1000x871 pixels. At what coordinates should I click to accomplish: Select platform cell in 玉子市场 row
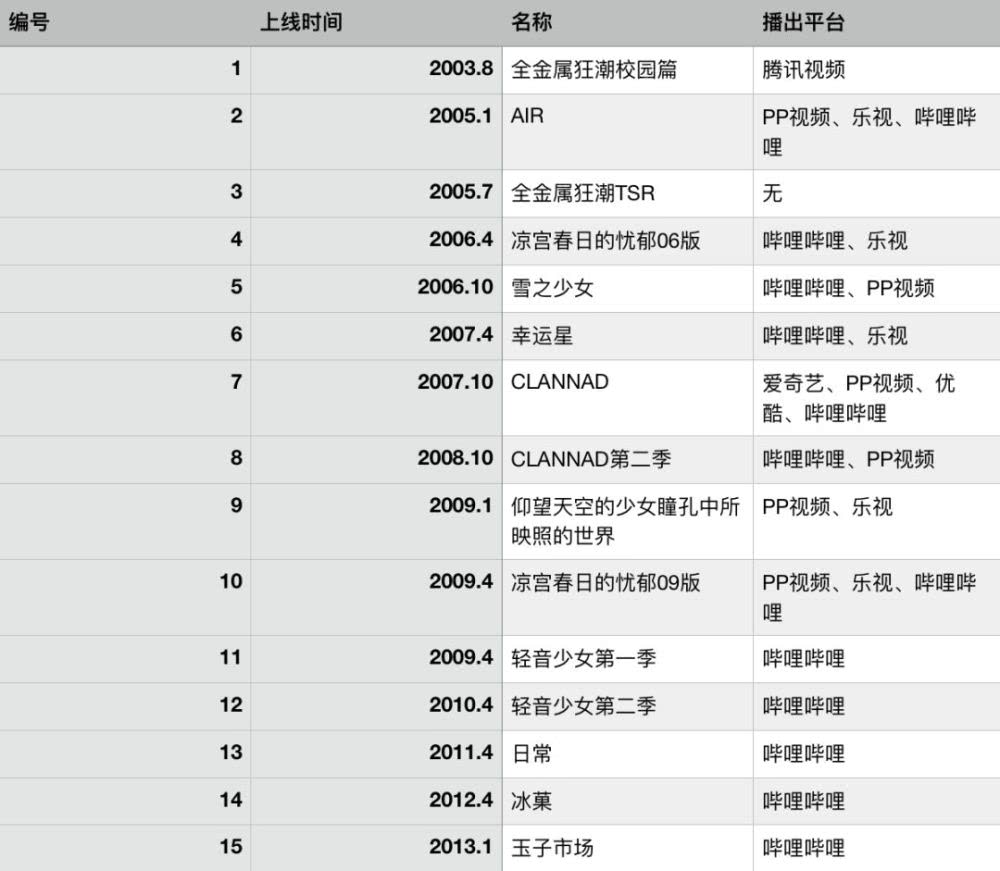876,848
